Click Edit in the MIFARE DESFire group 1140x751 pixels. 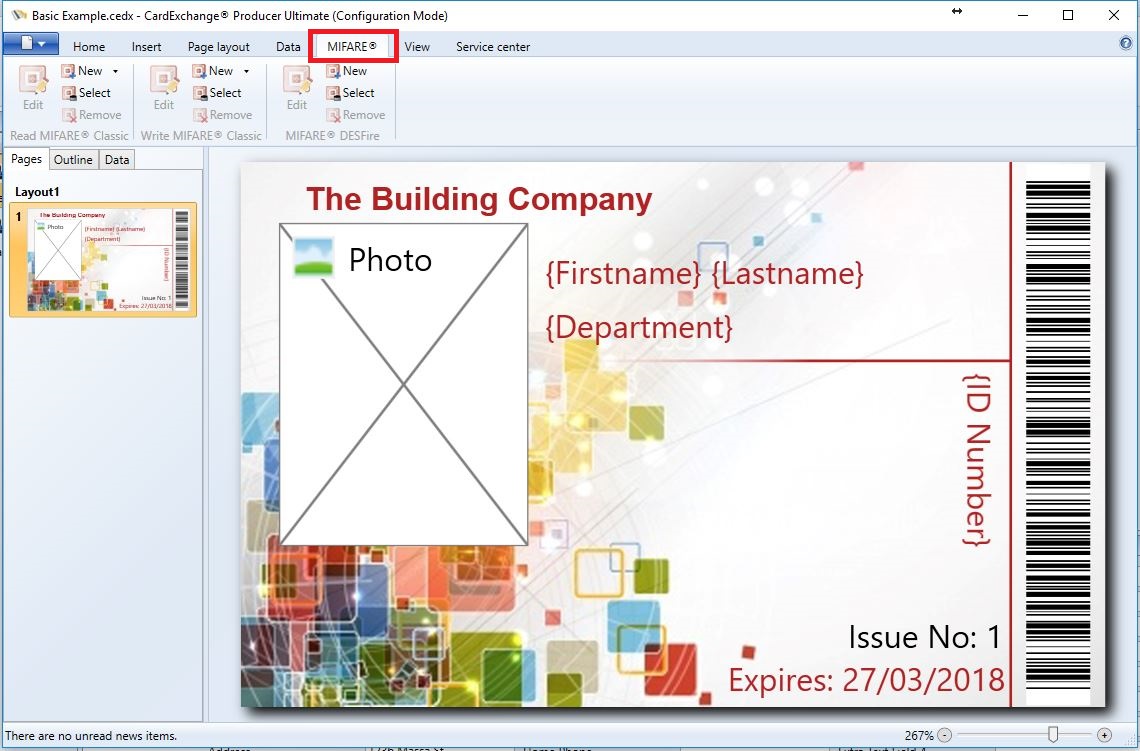(297, 88)
